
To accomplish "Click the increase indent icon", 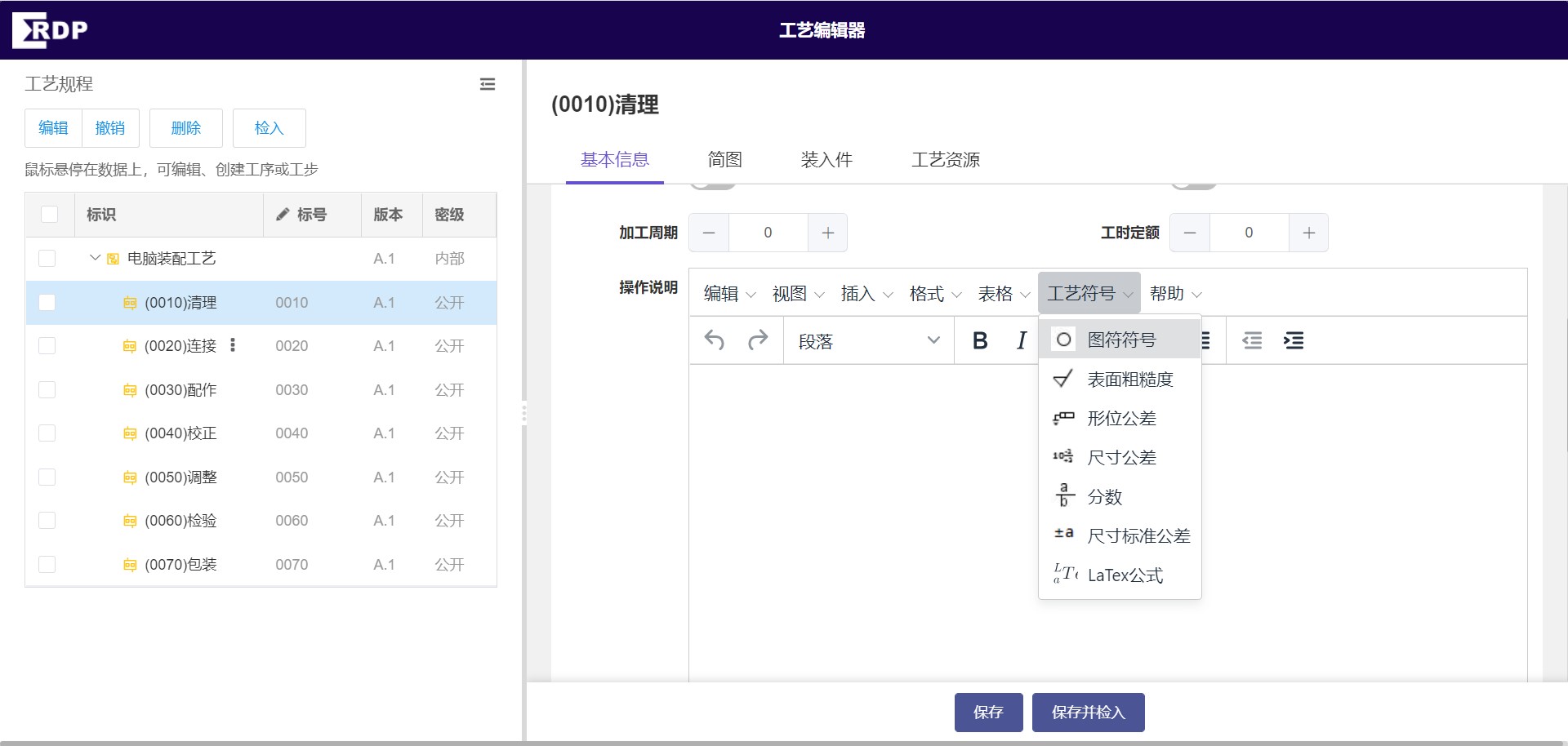I will (x=1294, y=340).
